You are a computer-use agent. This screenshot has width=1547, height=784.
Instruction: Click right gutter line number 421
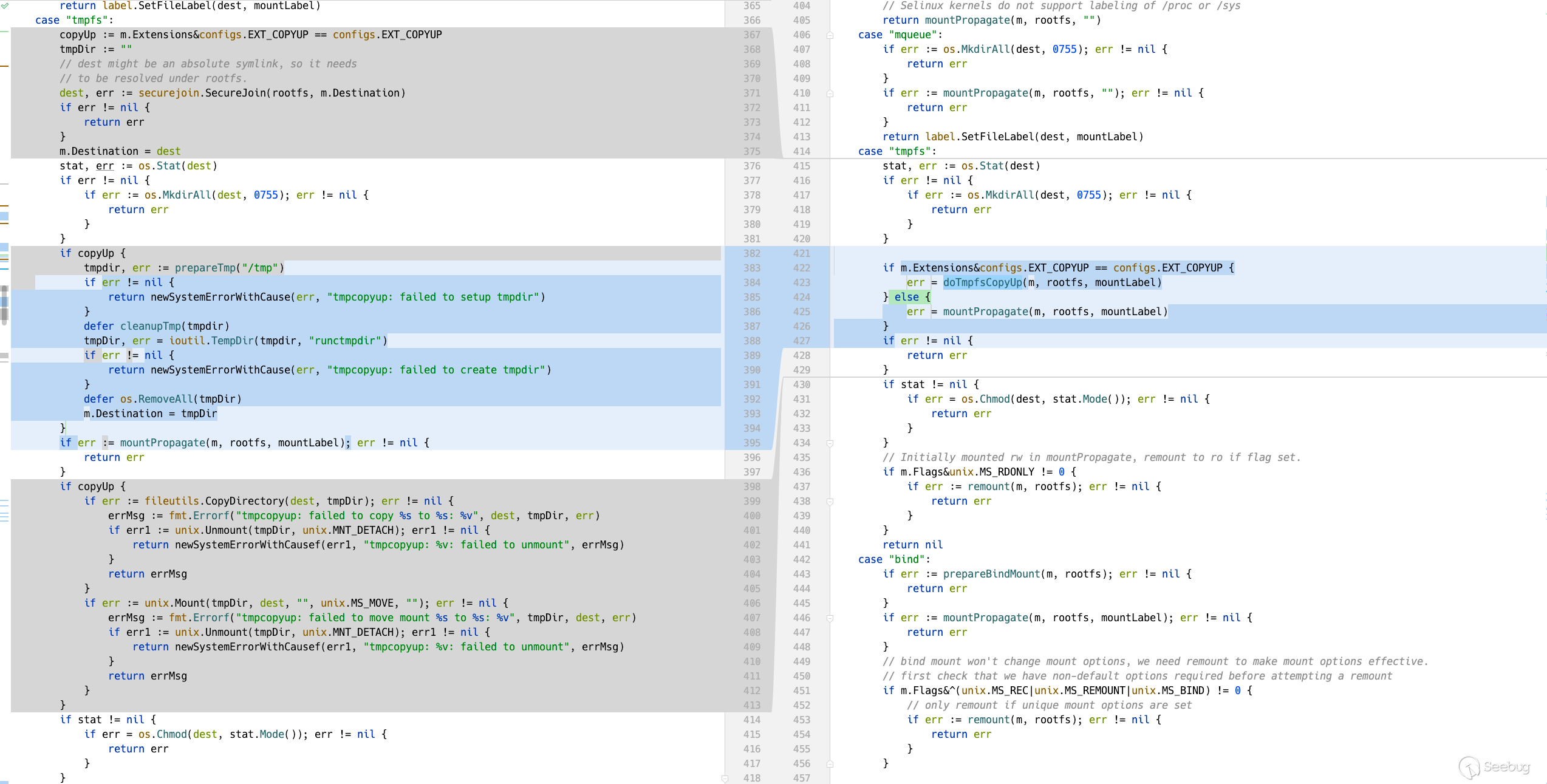(801, 253)
